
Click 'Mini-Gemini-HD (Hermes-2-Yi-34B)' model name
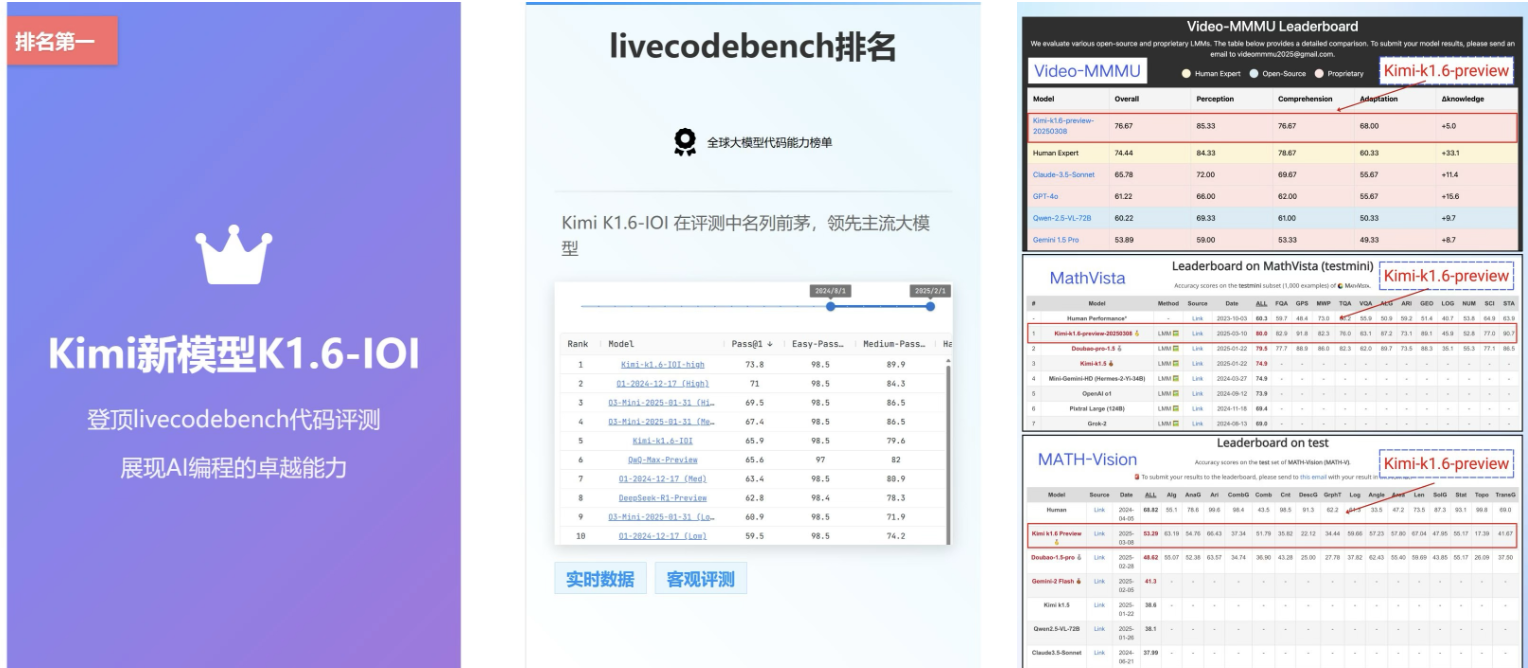click(x=1097, y=379)
